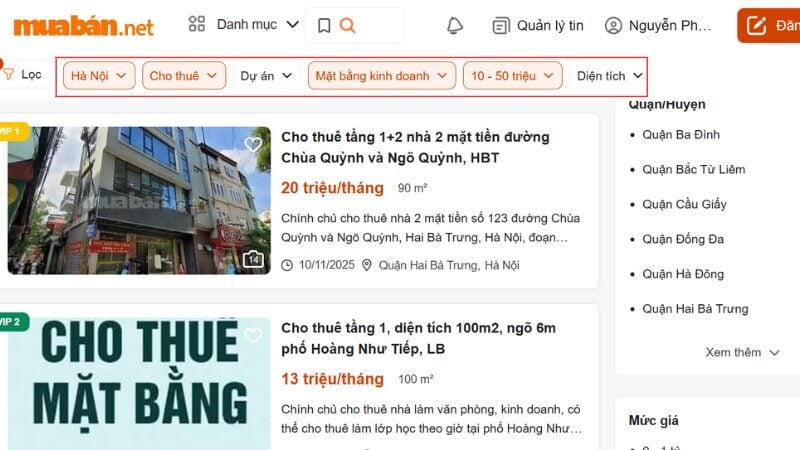This screenshot has width=800, height=450.
Task: Filter by Quận Cầu Giấy
Action: pos(684,204)
